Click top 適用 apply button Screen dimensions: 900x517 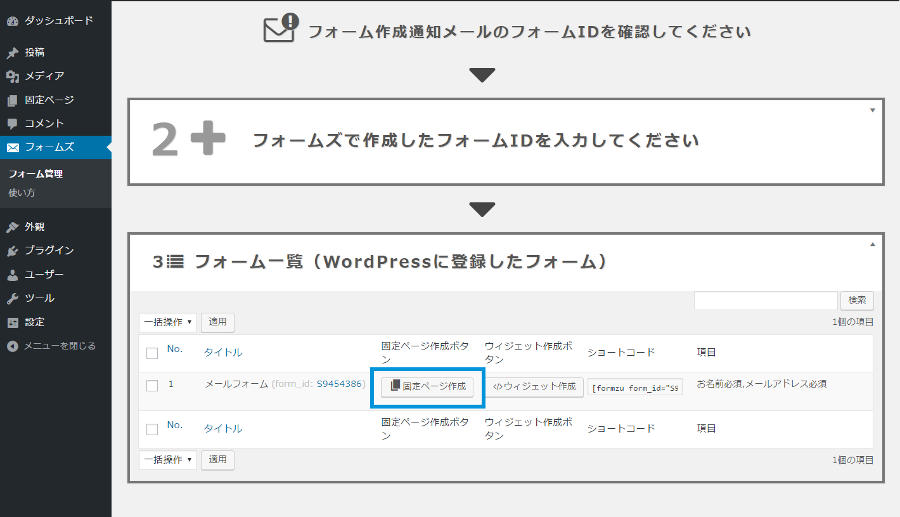(218, 322)
